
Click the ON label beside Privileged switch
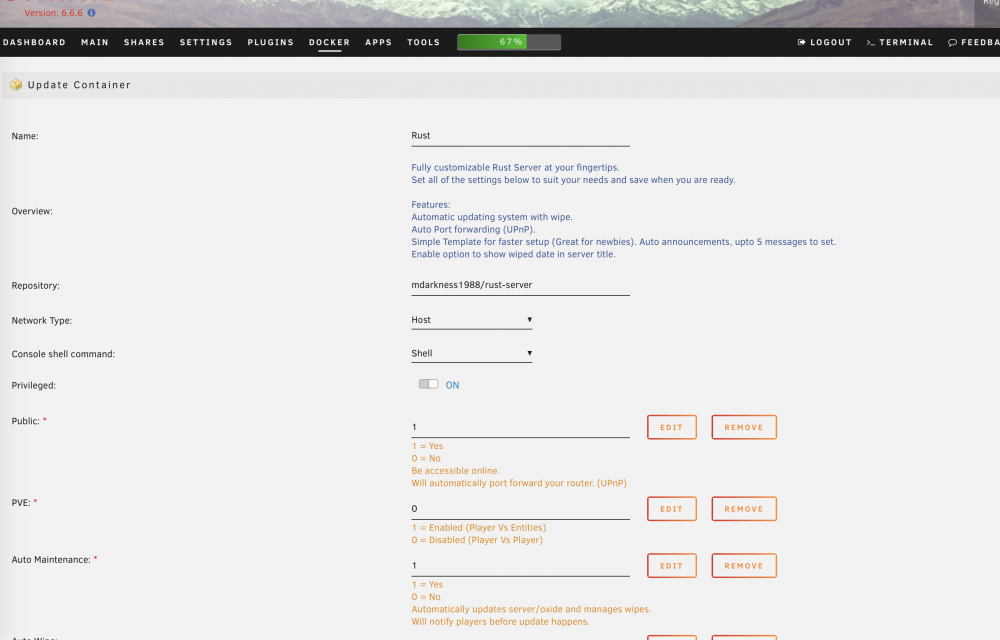coord(452,385)
